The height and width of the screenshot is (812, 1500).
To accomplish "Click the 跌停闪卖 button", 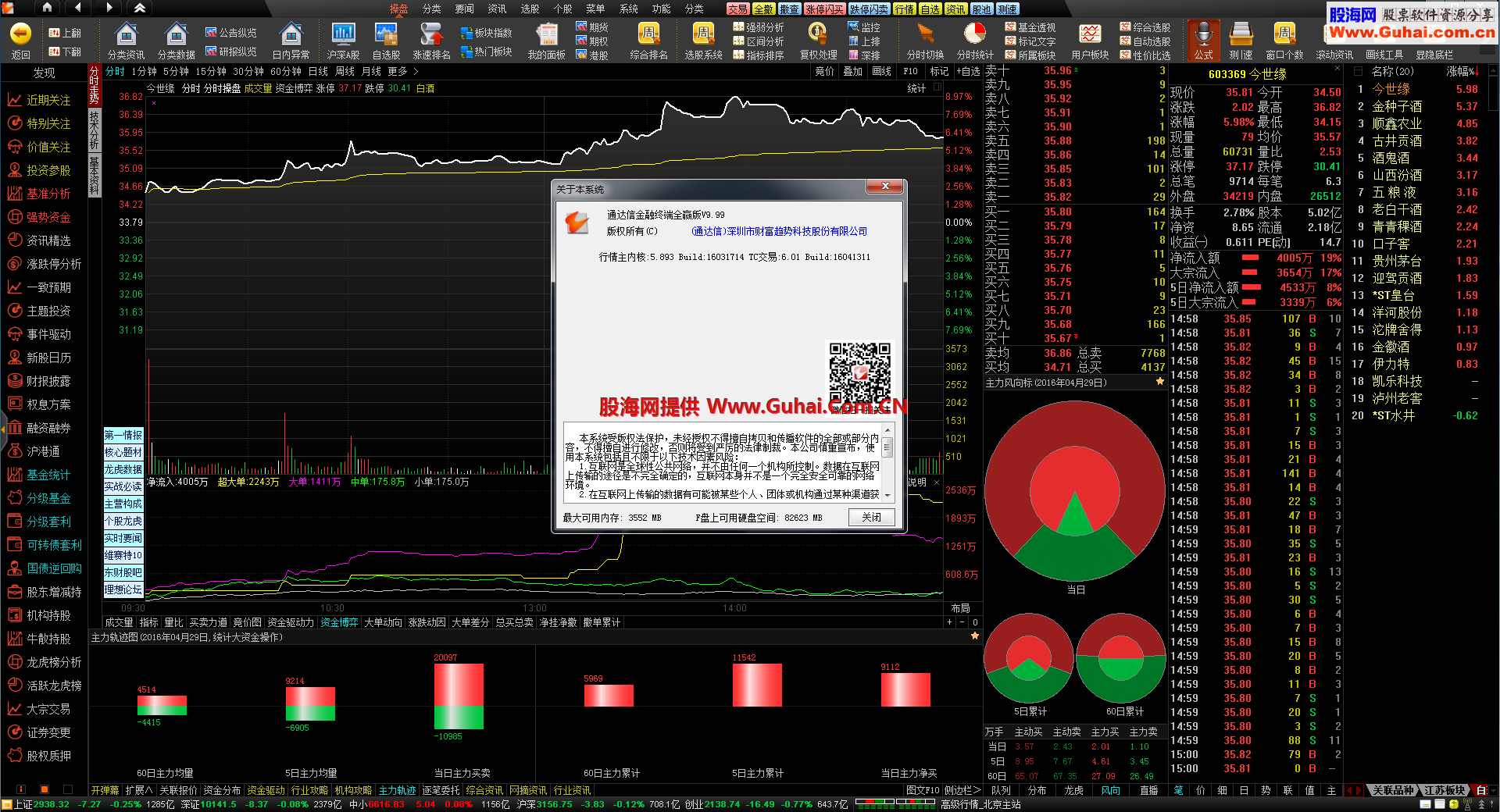I will coord(869,9).
